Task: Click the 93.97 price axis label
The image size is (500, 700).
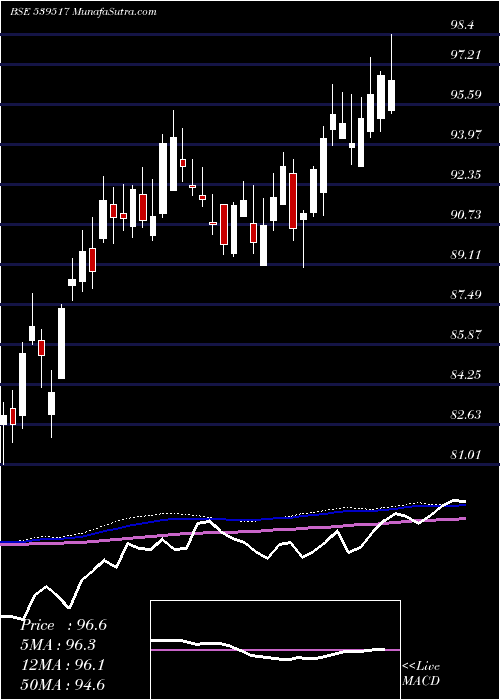Action: 466,134
